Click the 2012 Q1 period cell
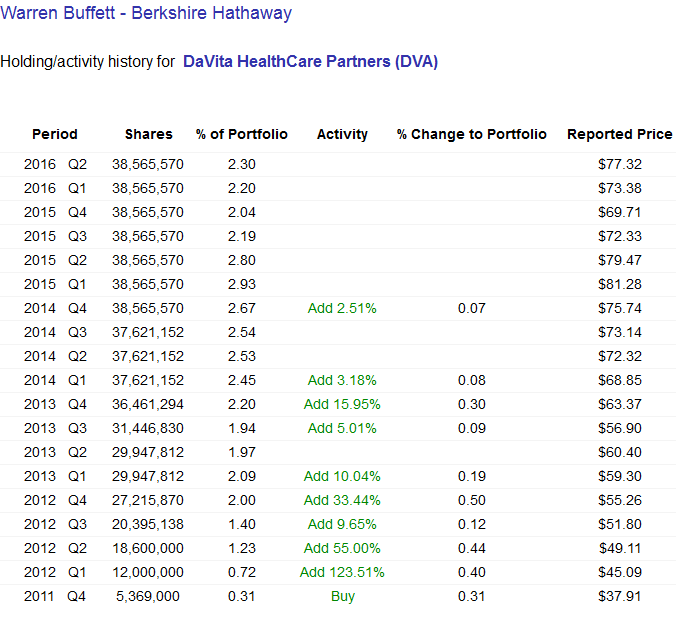 click(x=55, y=572)
